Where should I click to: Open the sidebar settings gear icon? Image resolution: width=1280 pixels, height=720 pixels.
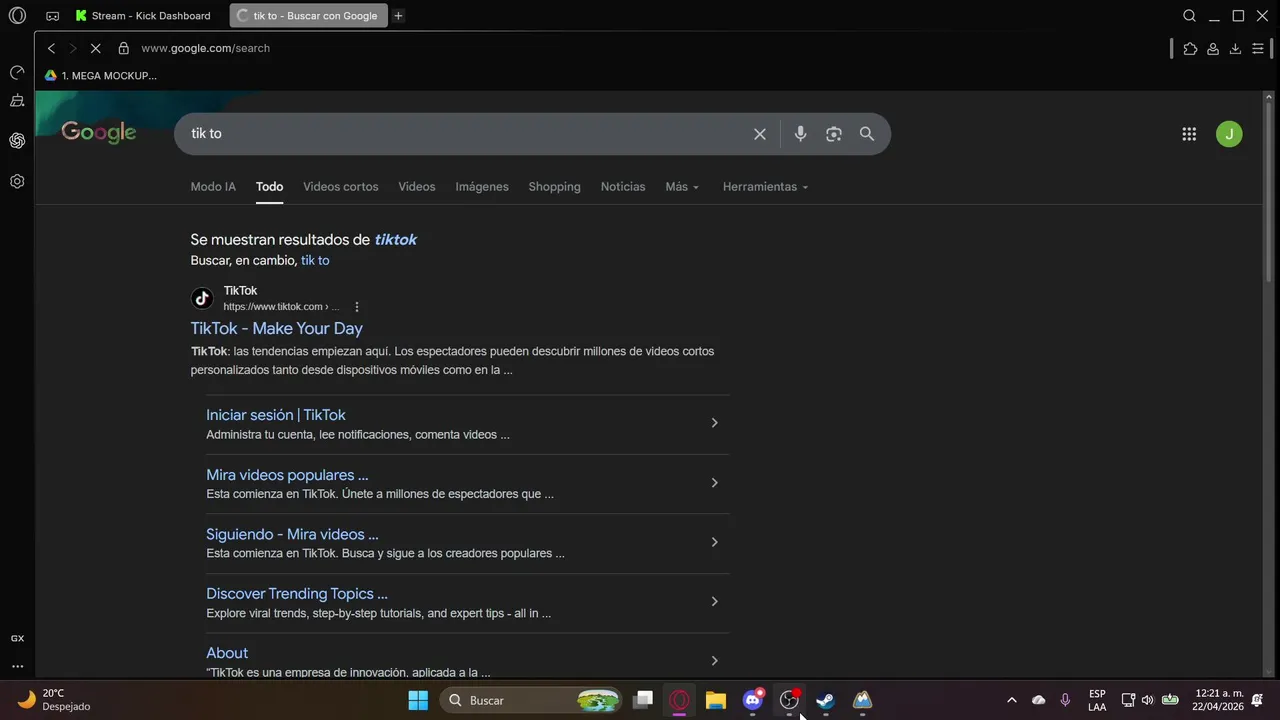click(x=17, y=182)
